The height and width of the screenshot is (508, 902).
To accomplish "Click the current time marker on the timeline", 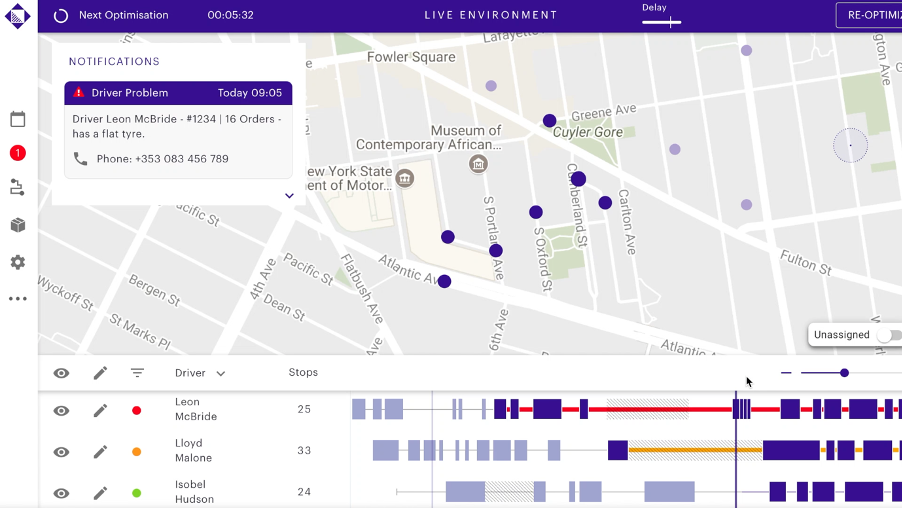I will pyautogui.click(x=736, y=449).
